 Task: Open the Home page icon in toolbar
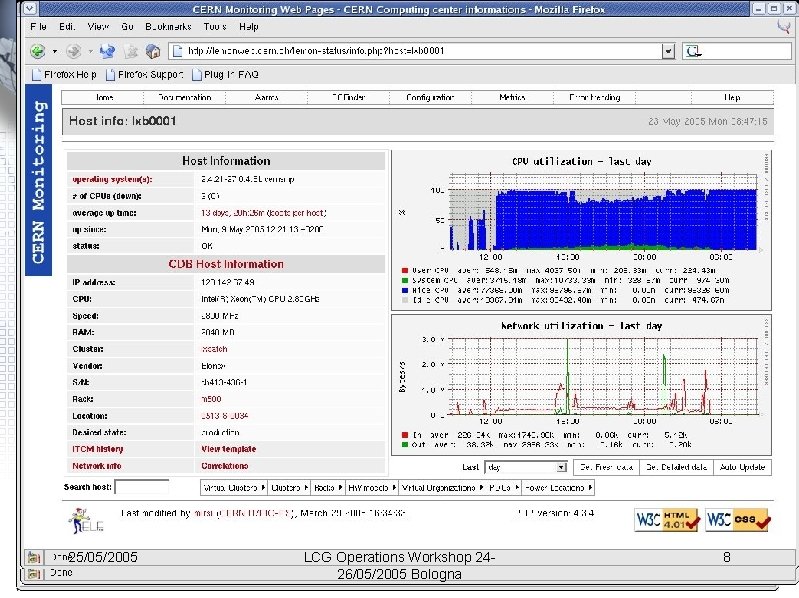tap(153, 51)
